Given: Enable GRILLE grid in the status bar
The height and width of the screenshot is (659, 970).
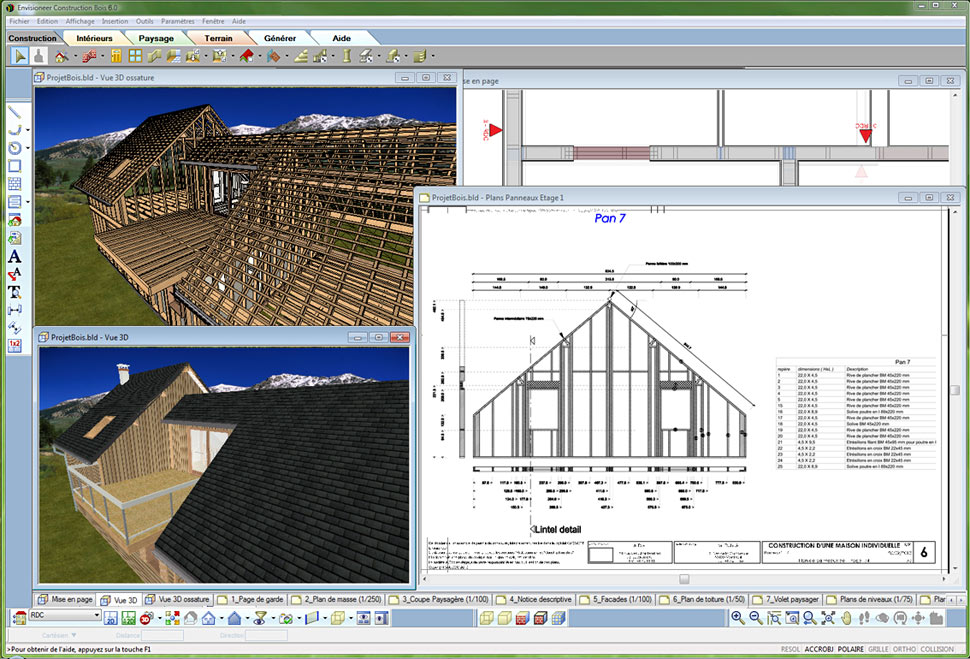Looking at the screenshot, I should click(x=878, y=649).
